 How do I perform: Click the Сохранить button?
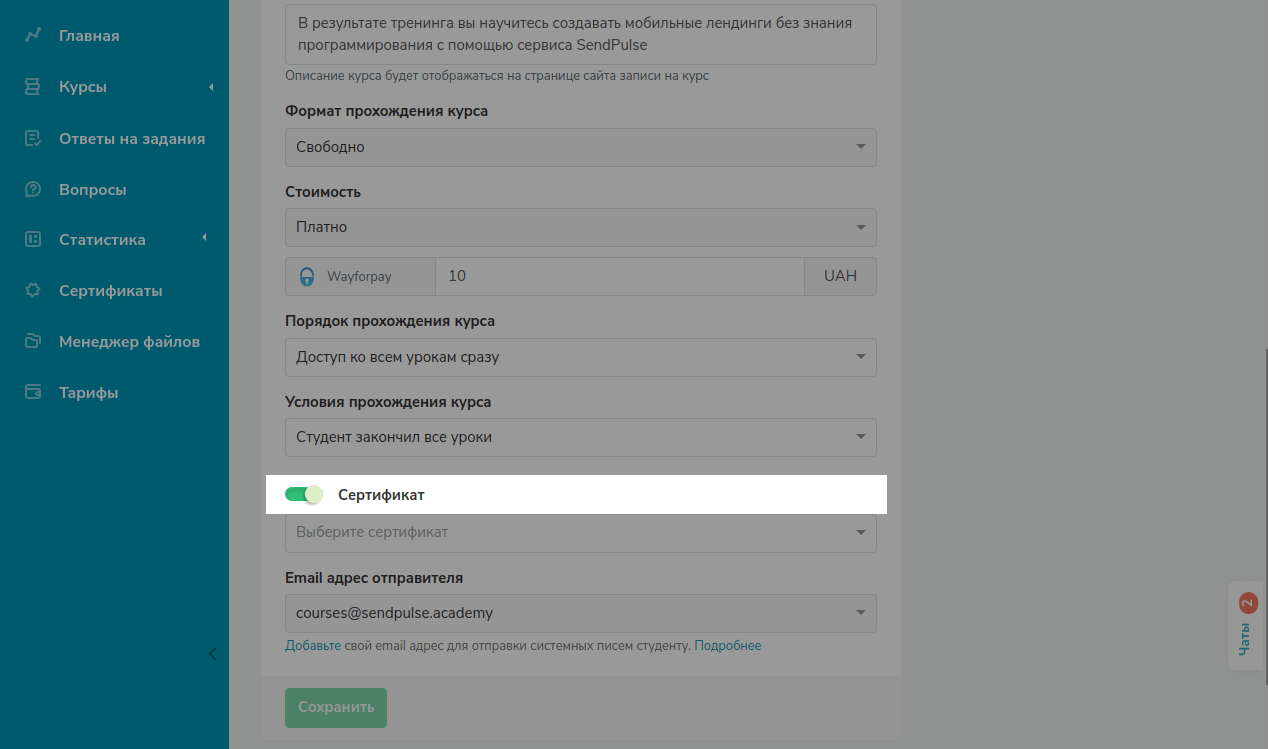(335, 707)
